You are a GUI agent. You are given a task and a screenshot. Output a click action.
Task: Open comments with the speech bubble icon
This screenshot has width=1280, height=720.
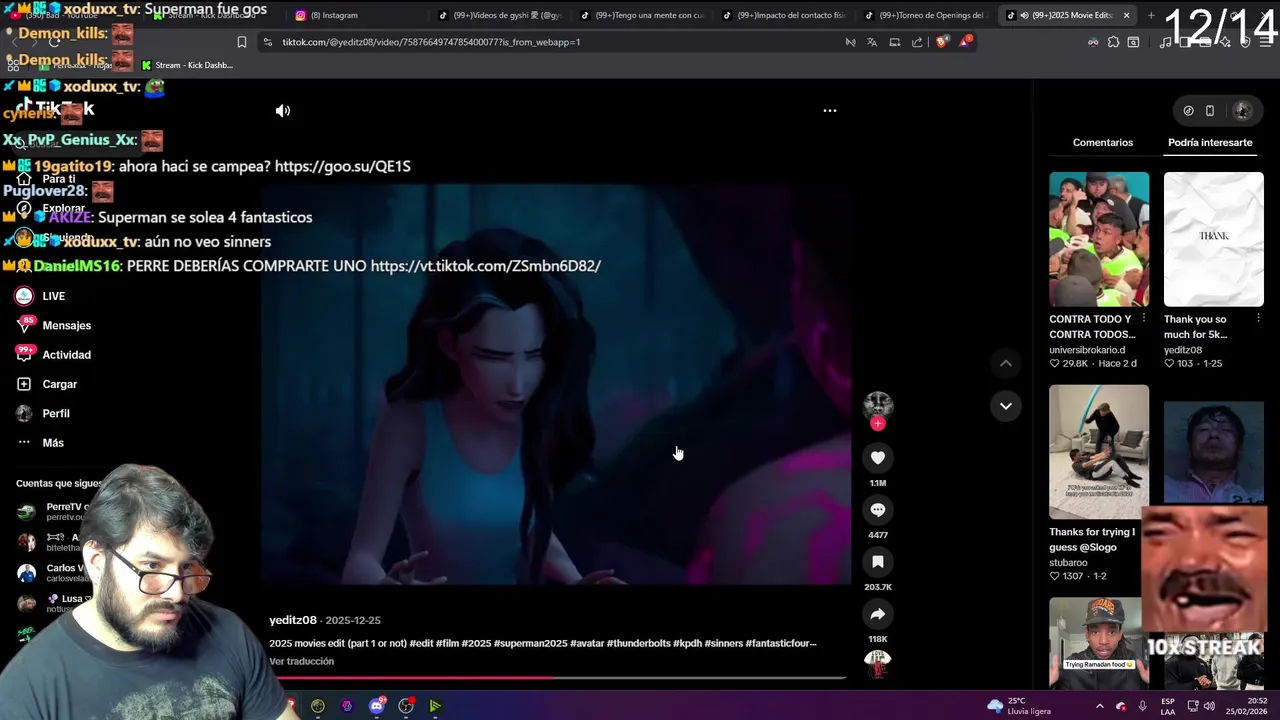coord(878,510)
